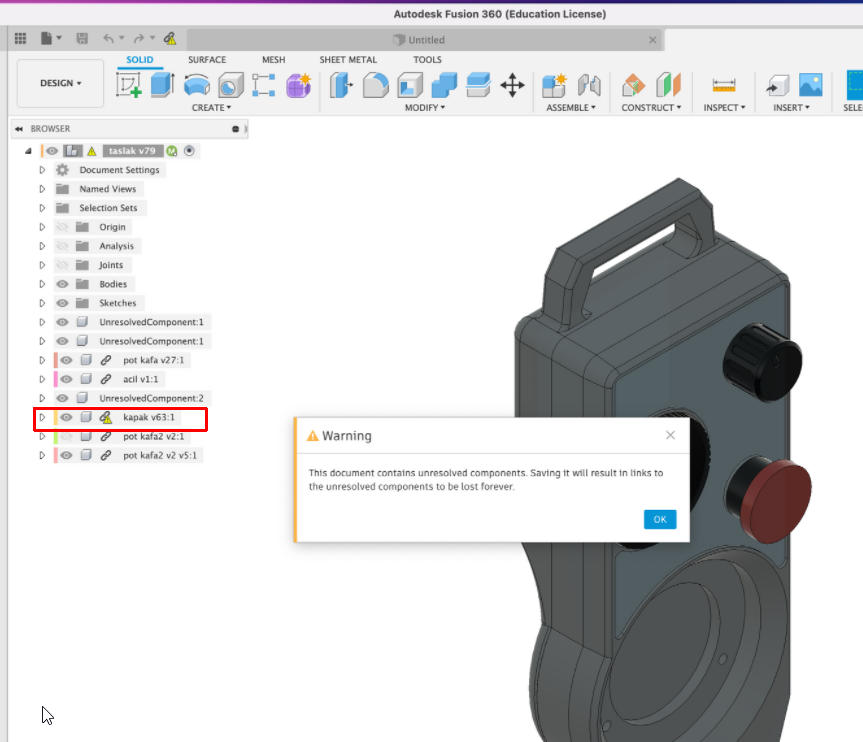
Task: Open the CONSTRUCT dropdown menu
Action: [651, 108]
